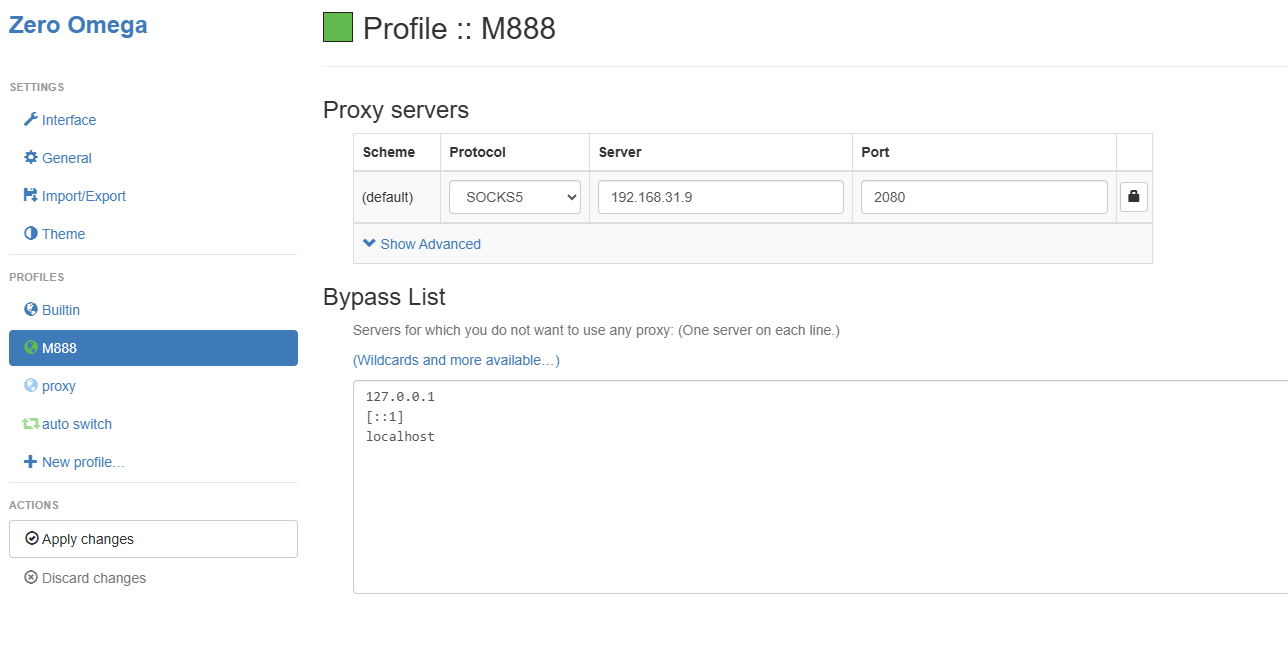Click the plus icon for New profile
Image resolution: width=1288 pixels, height=646 pixels.
click(x=30, y=462)
